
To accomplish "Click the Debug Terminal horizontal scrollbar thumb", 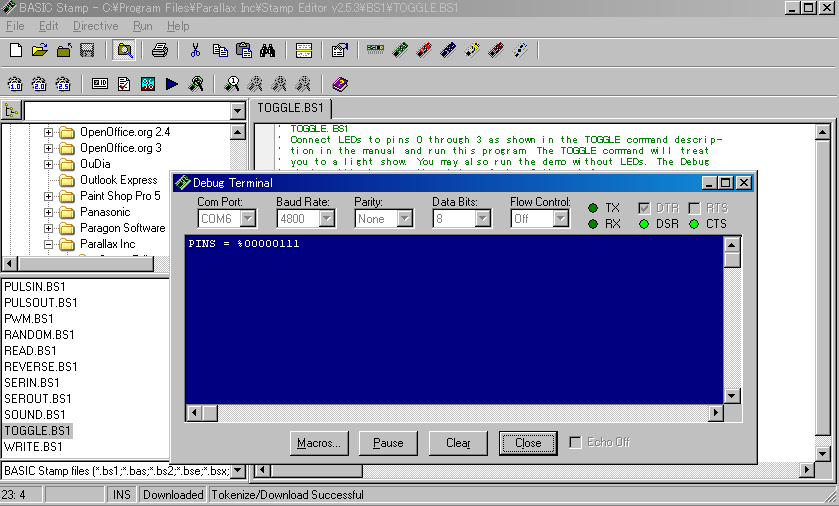I will pyautogui.click(x=210, y=413).
